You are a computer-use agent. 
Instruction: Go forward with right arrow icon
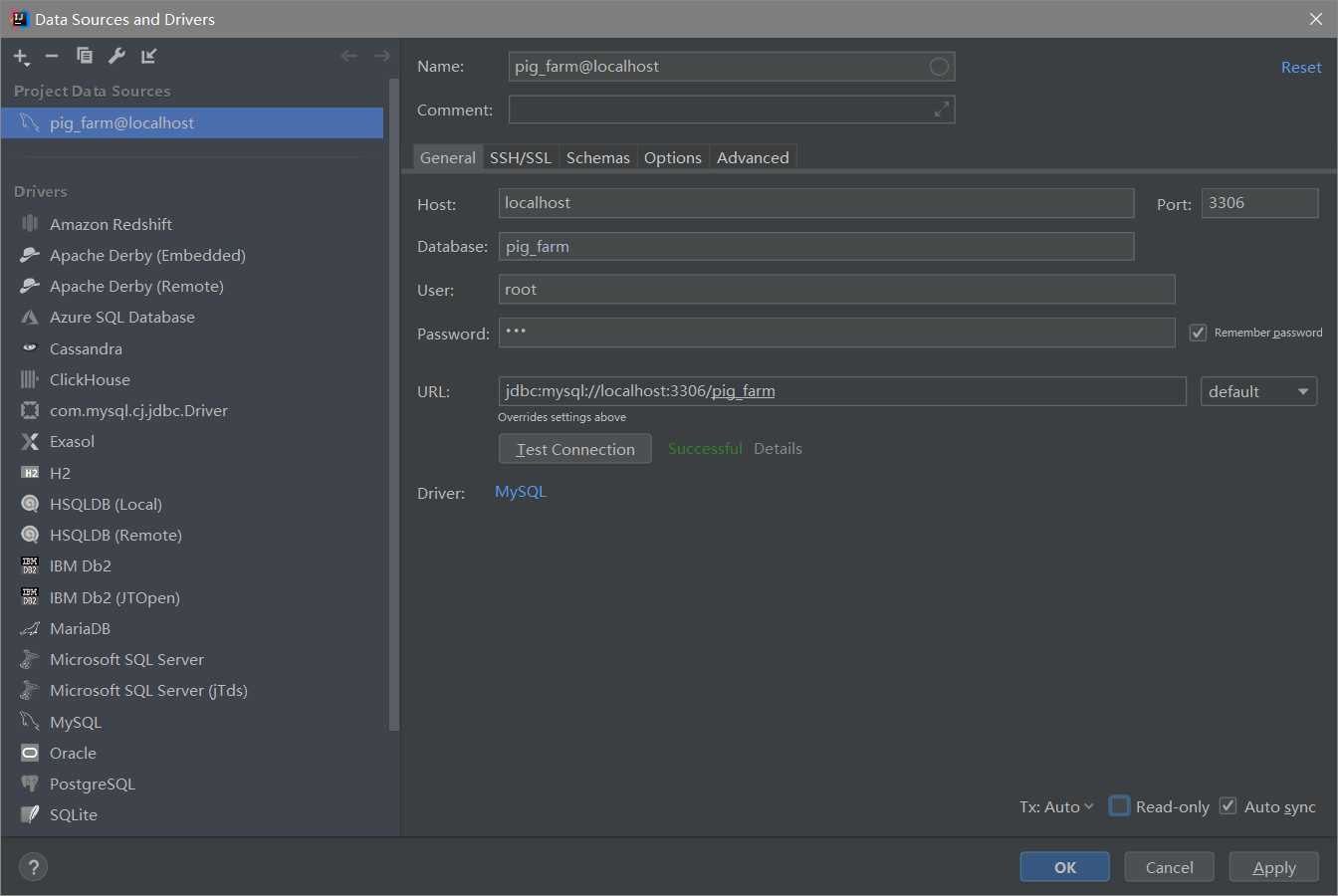click(381, 56)
